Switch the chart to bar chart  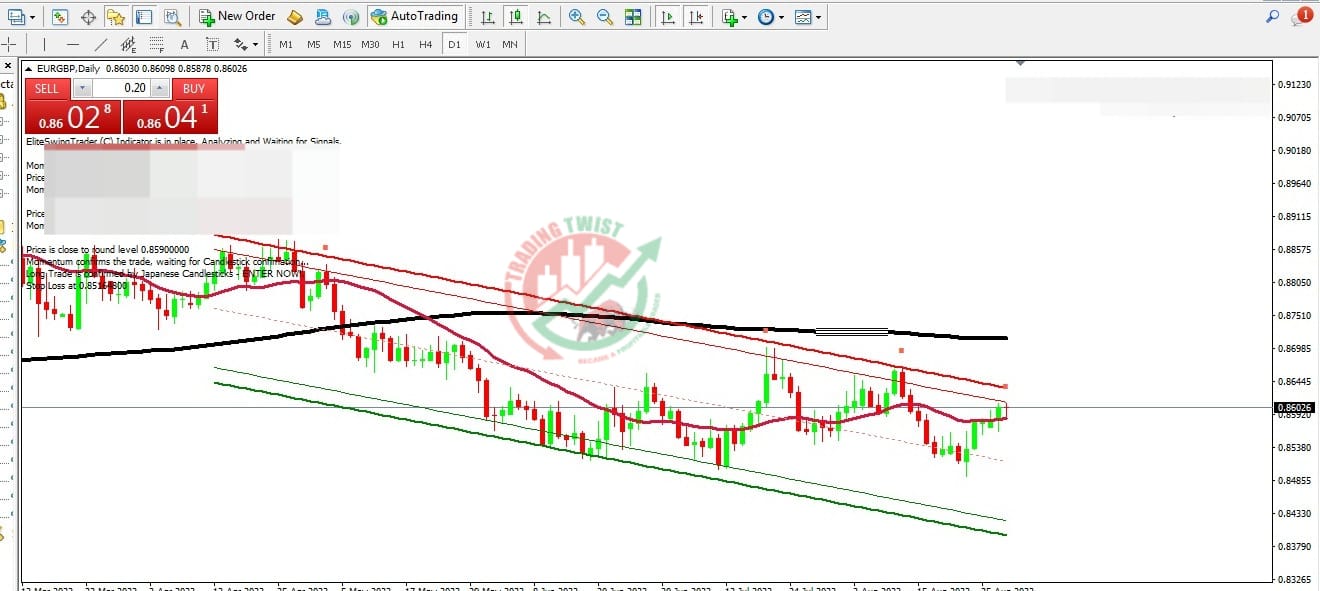coord(487,17)
